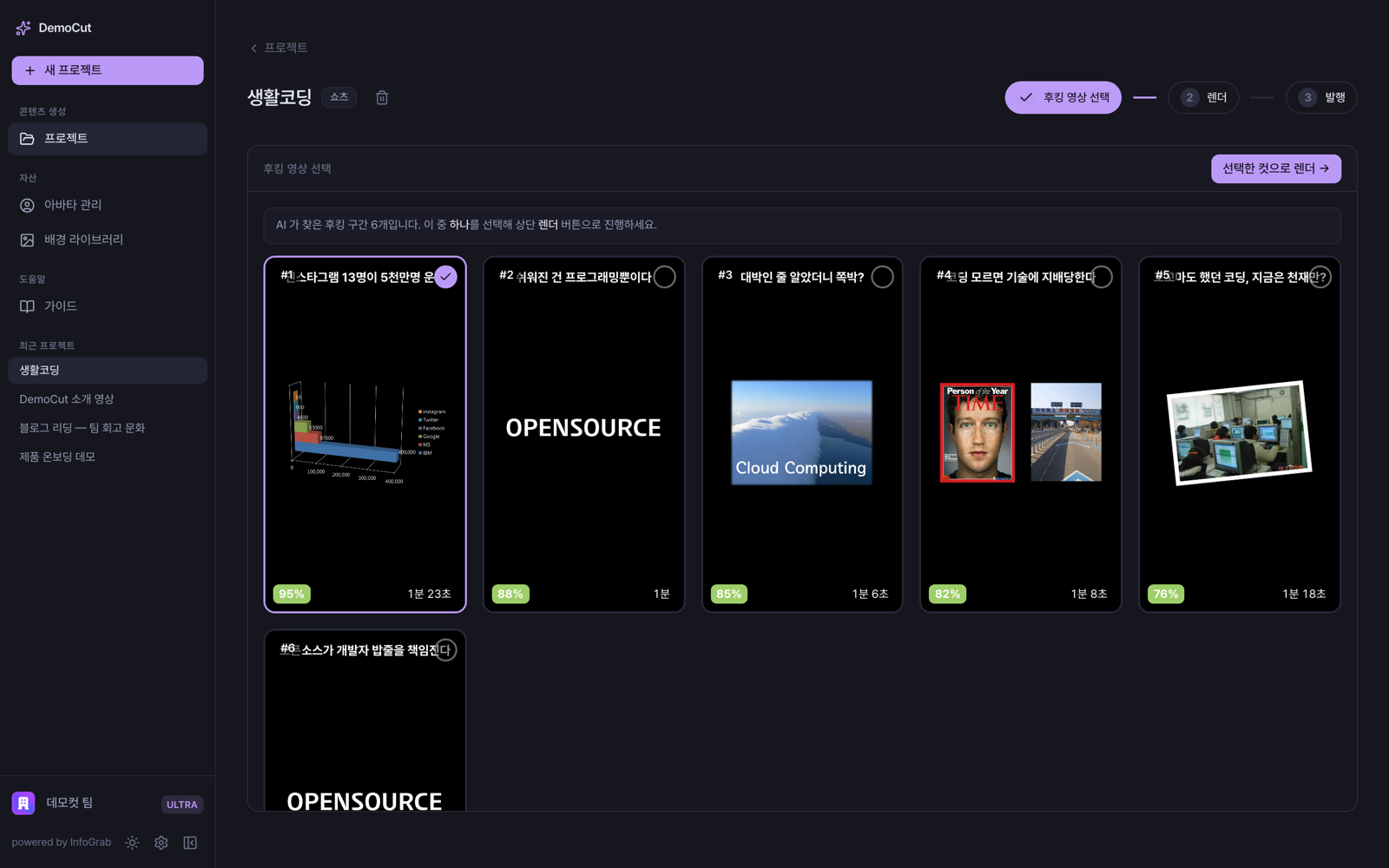Click the trash icon to delete project
This screenshot has width=1389, height=868.
(x=382, y=97)
